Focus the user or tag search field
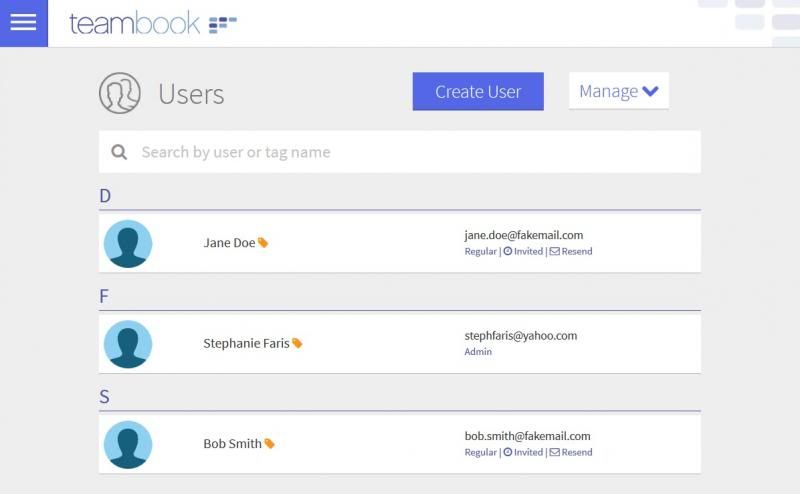The width and height of the screenshot is (800, 494). 399,152
